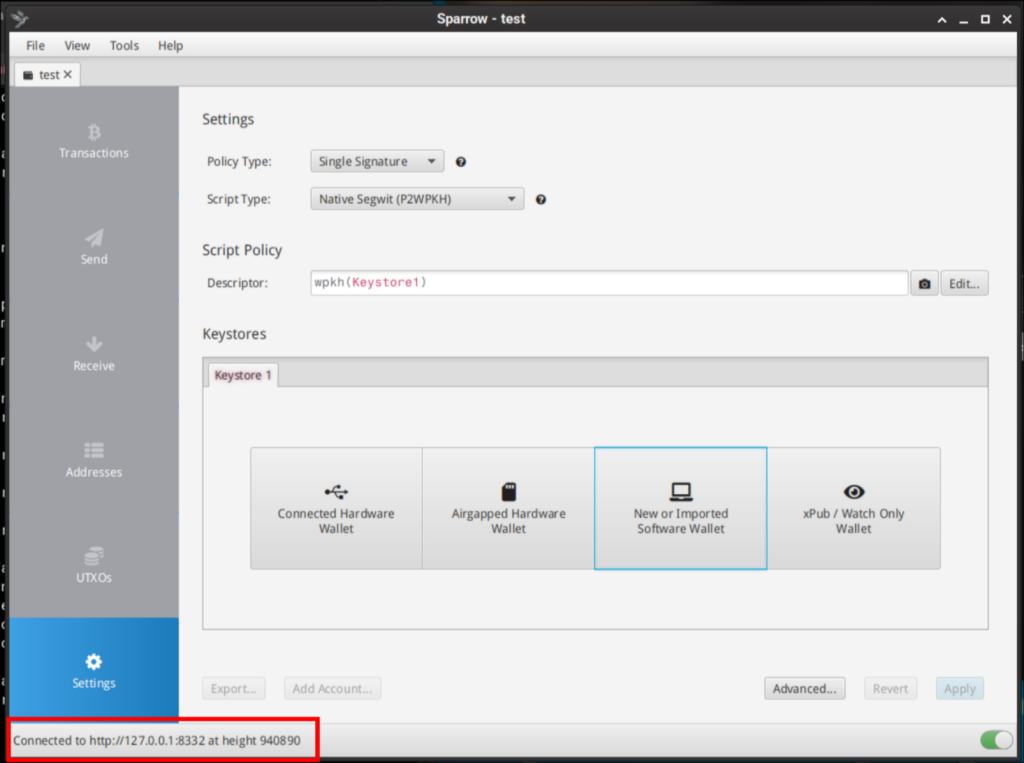Open descriptor QR scan camera icon

(923, 282)
